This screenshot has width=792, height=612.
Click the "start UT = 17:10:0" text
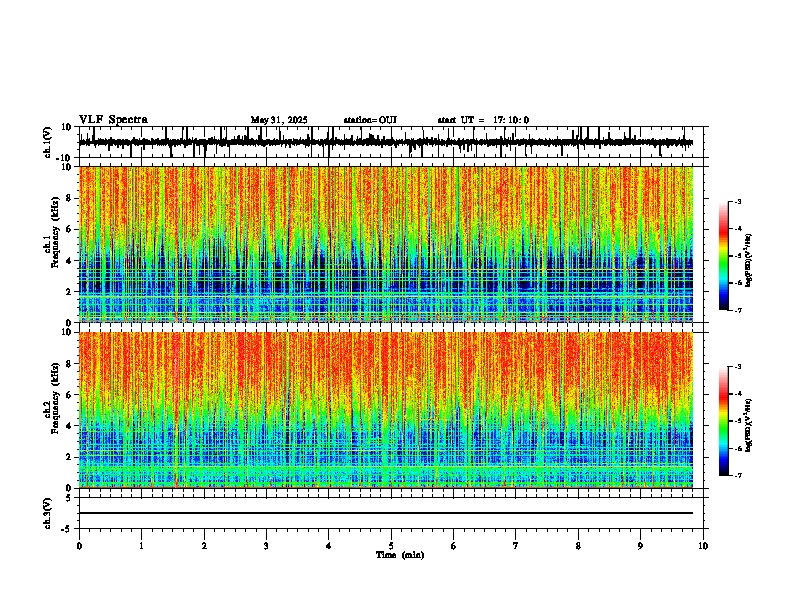click(483, 120)
